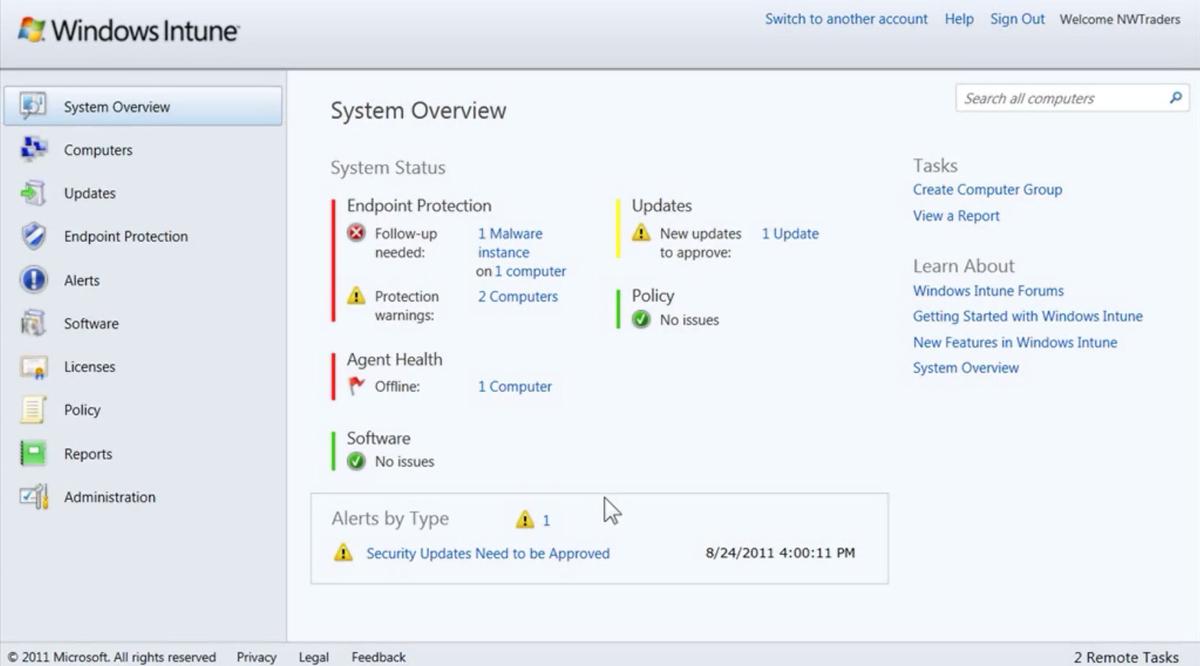
Task: Click the Computers sidebar icon
Action: pyautogui.click(x=33, y=150)
